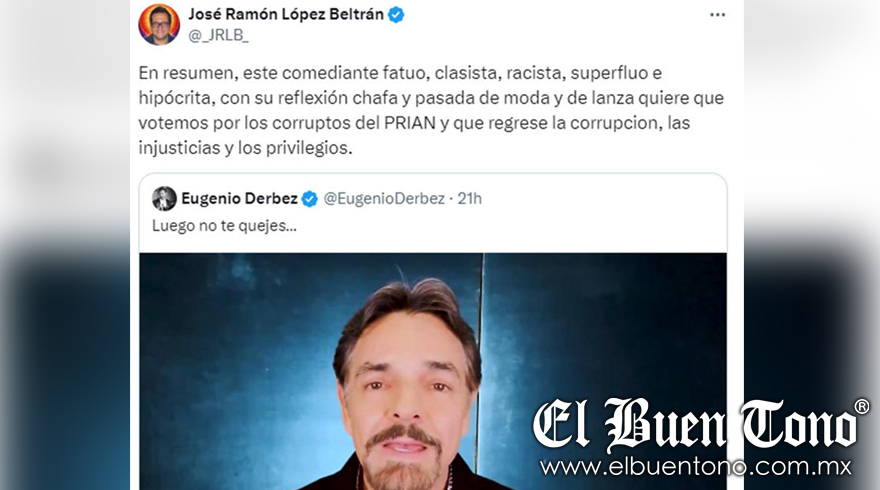Open the www.elbuentono.com.mx link

(695, 466)
